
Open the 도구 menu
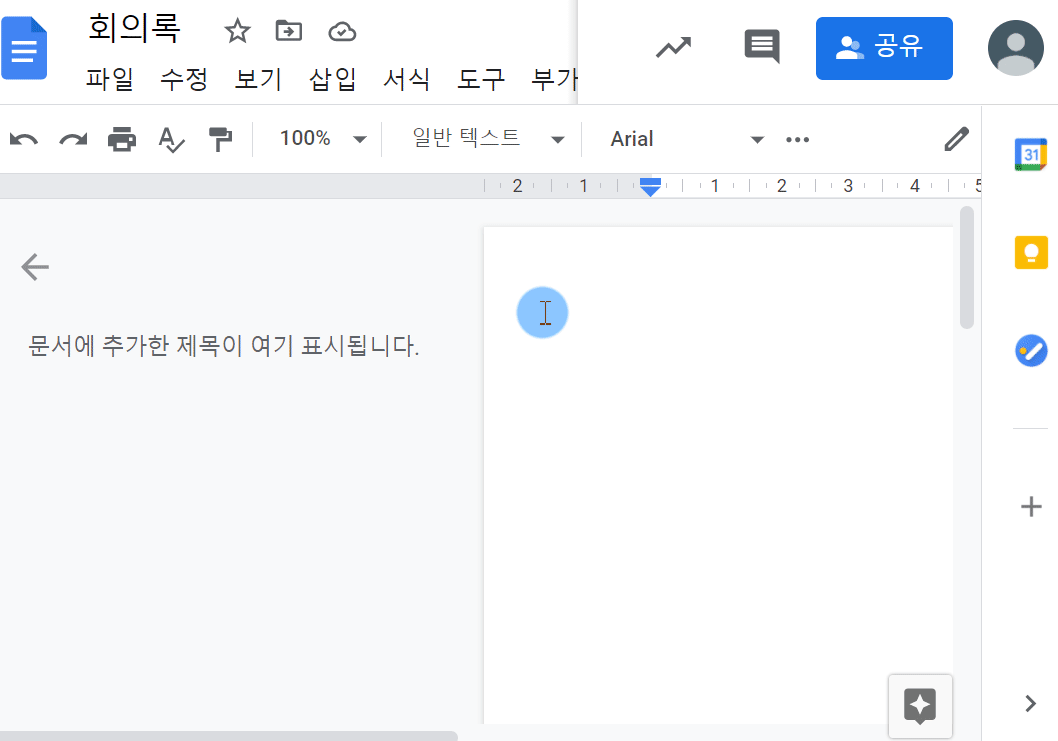[480, 79]
